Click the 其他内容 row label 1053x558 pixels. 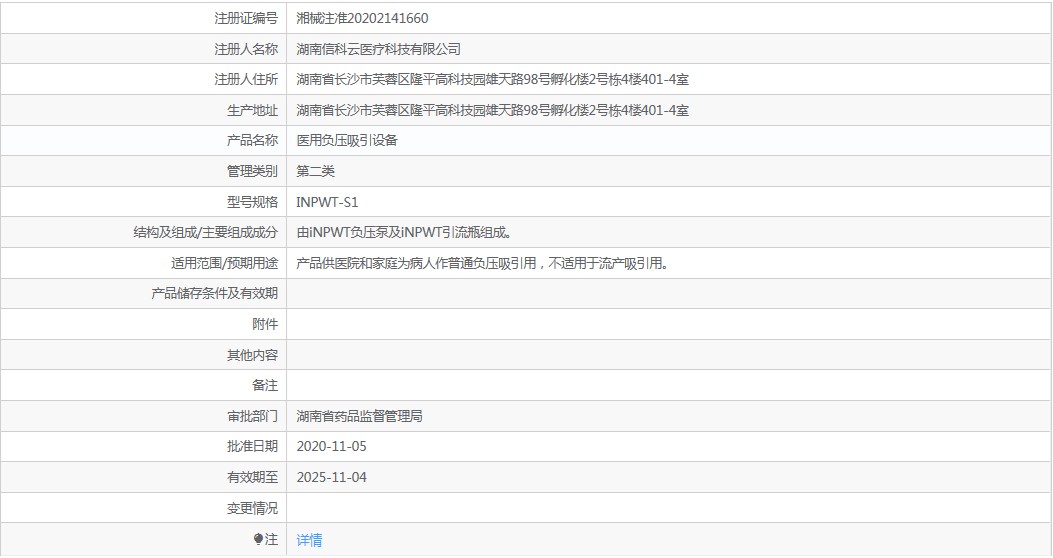252,355
